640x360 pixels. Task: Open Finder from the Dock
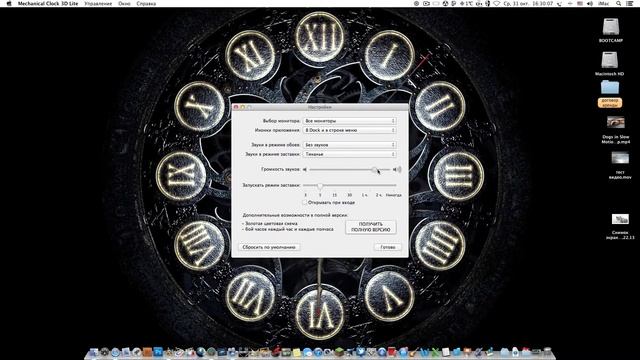93,353
